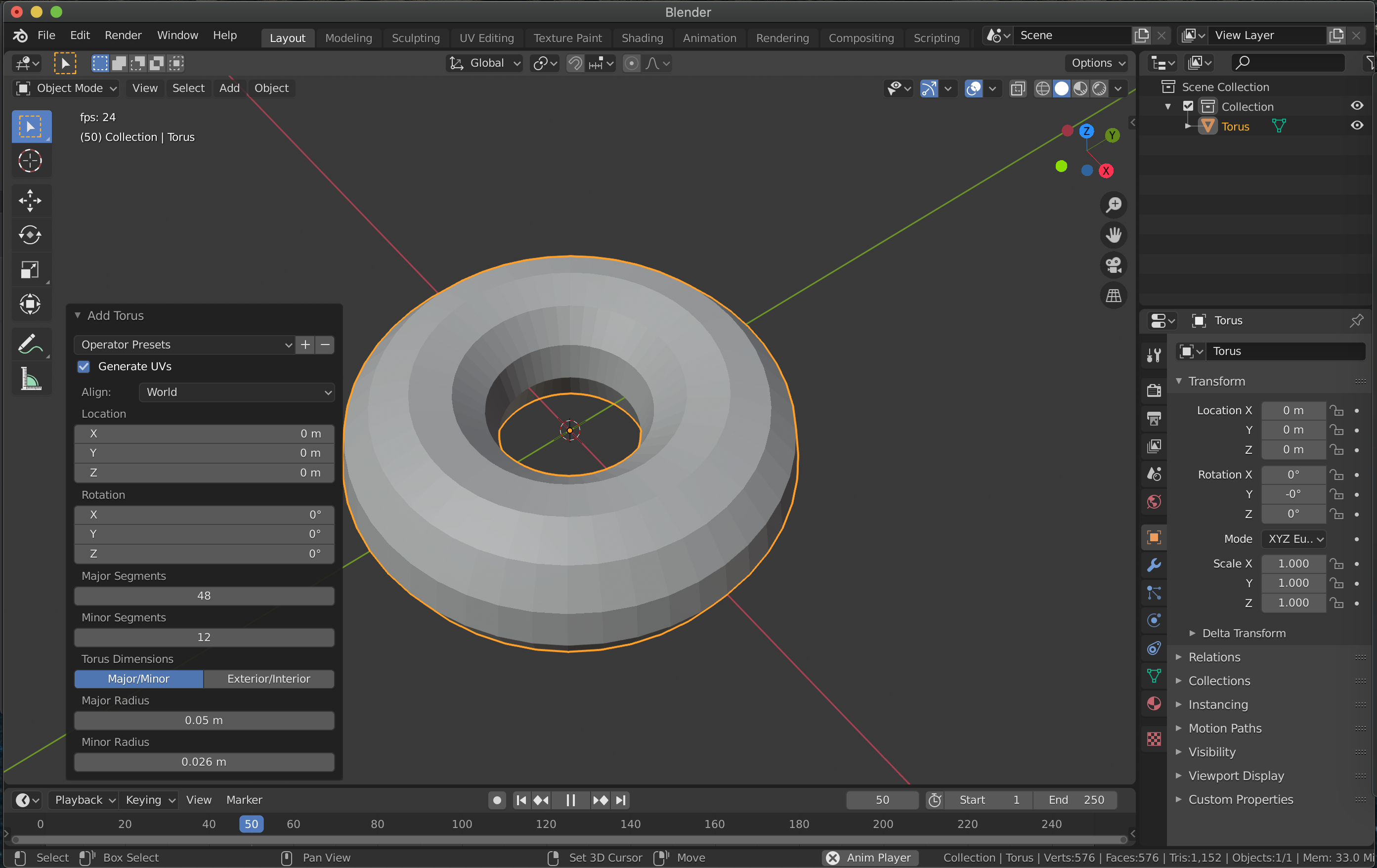1377x868 pixels.
Task: Pause the animation playback
Action: [x=570, y=800]
